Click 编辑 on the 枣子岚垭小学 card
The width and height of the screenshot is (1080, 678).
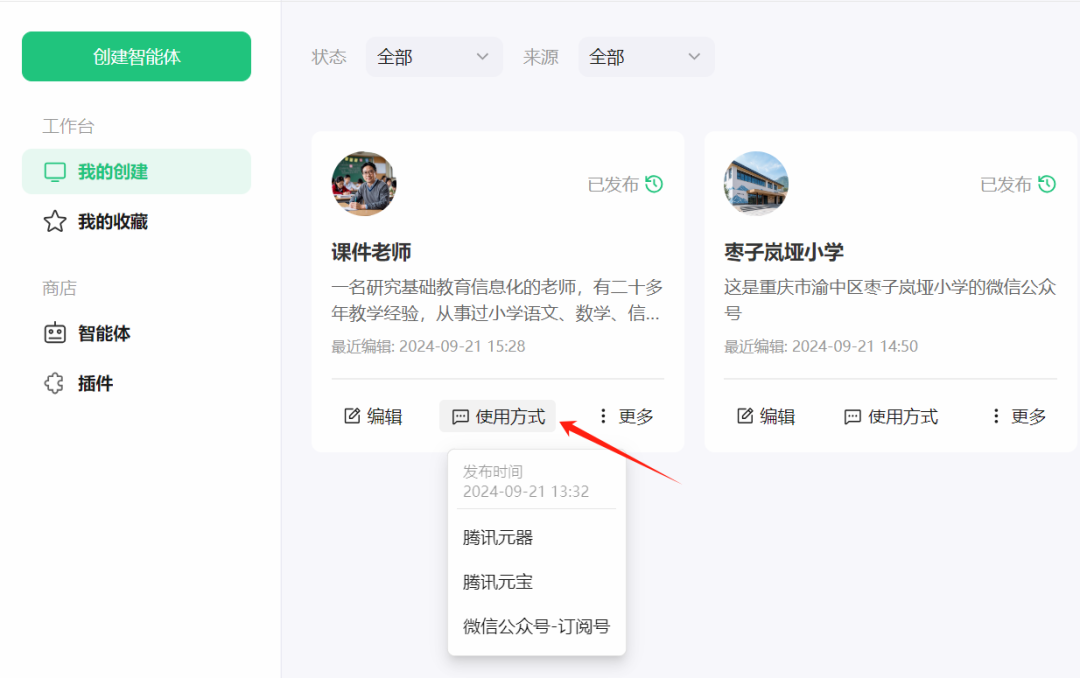pyautogui.click(x=766, y=416)
